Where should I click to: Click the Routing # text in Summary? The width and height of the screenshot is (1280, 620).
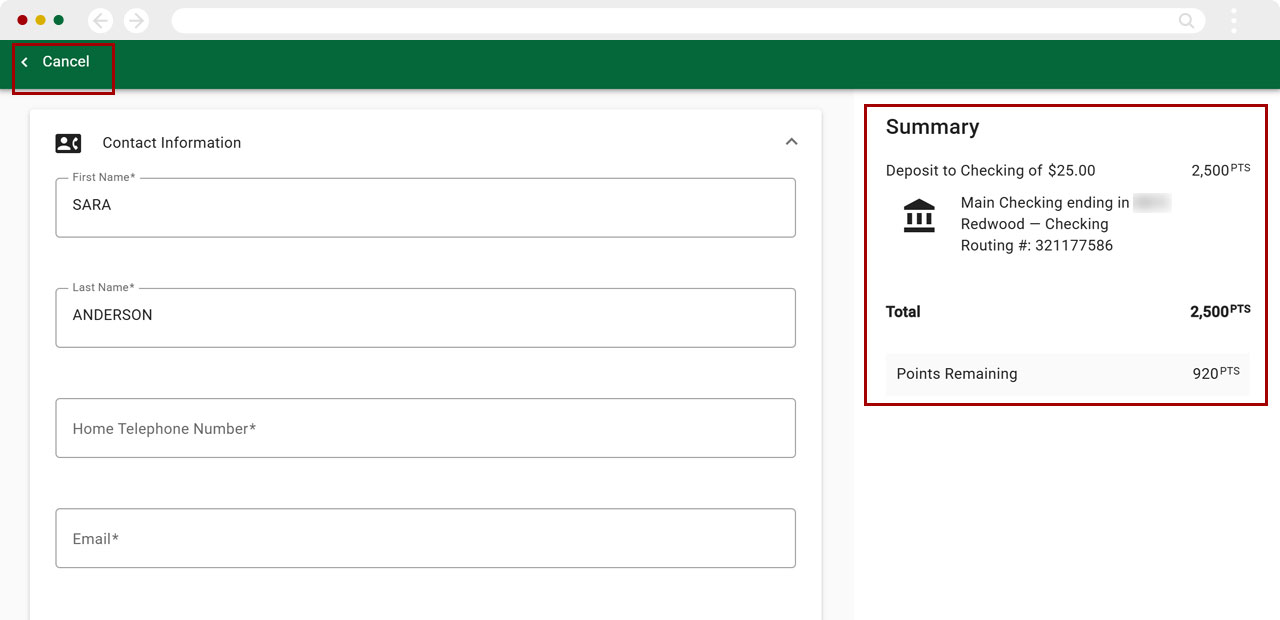click(x=1036, y=246)
